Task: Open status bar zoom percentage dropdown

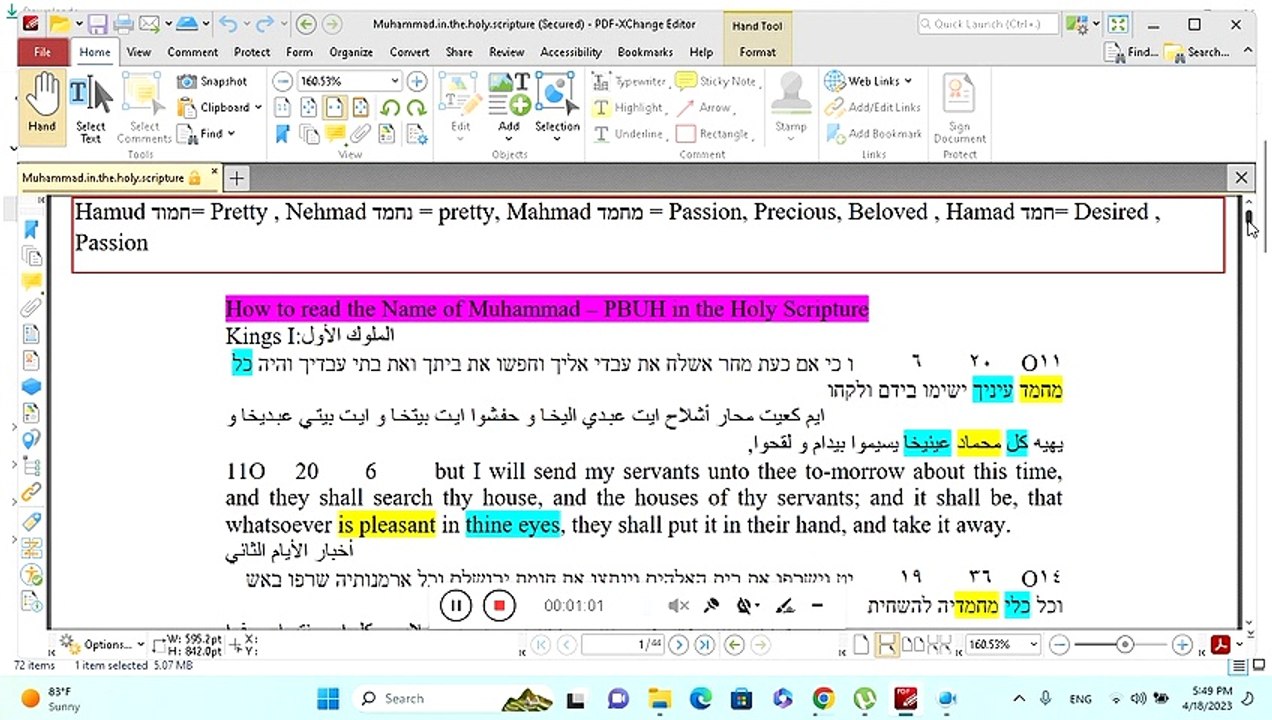Action: click(x=1033, y=645)
